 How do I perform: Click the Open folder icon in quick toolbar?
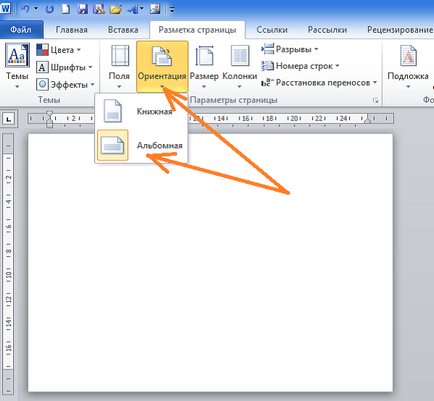pyautogui.click(x=115, y=9)
